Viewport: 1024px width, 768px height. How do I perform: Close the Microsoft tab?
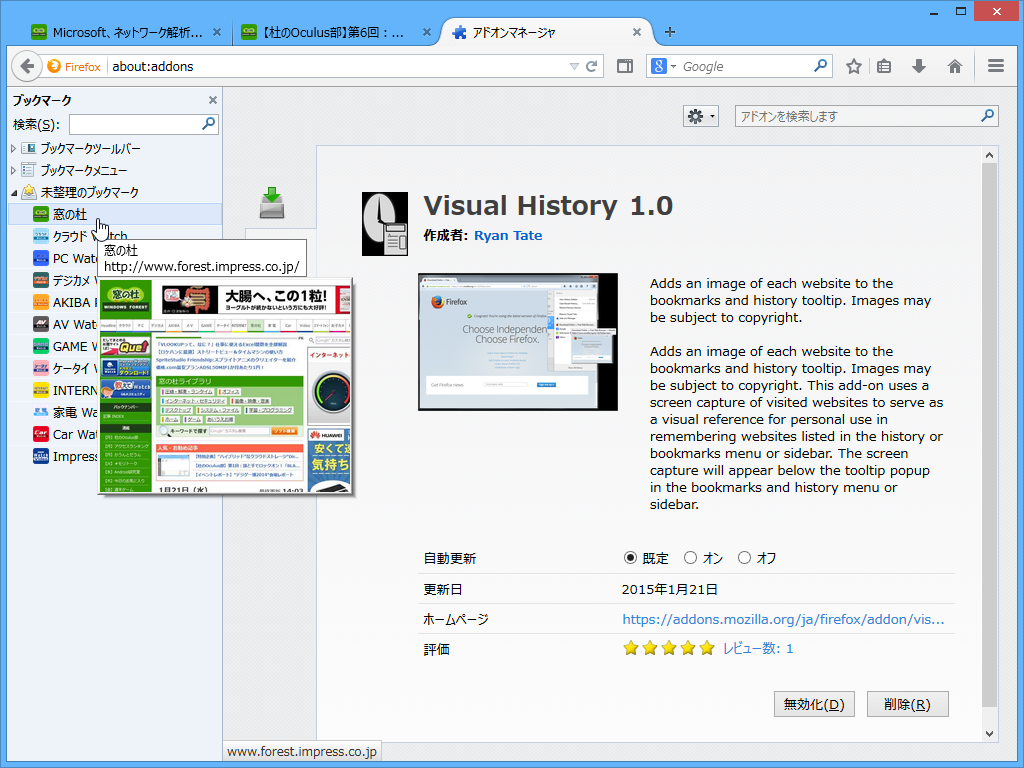(217, 32)
